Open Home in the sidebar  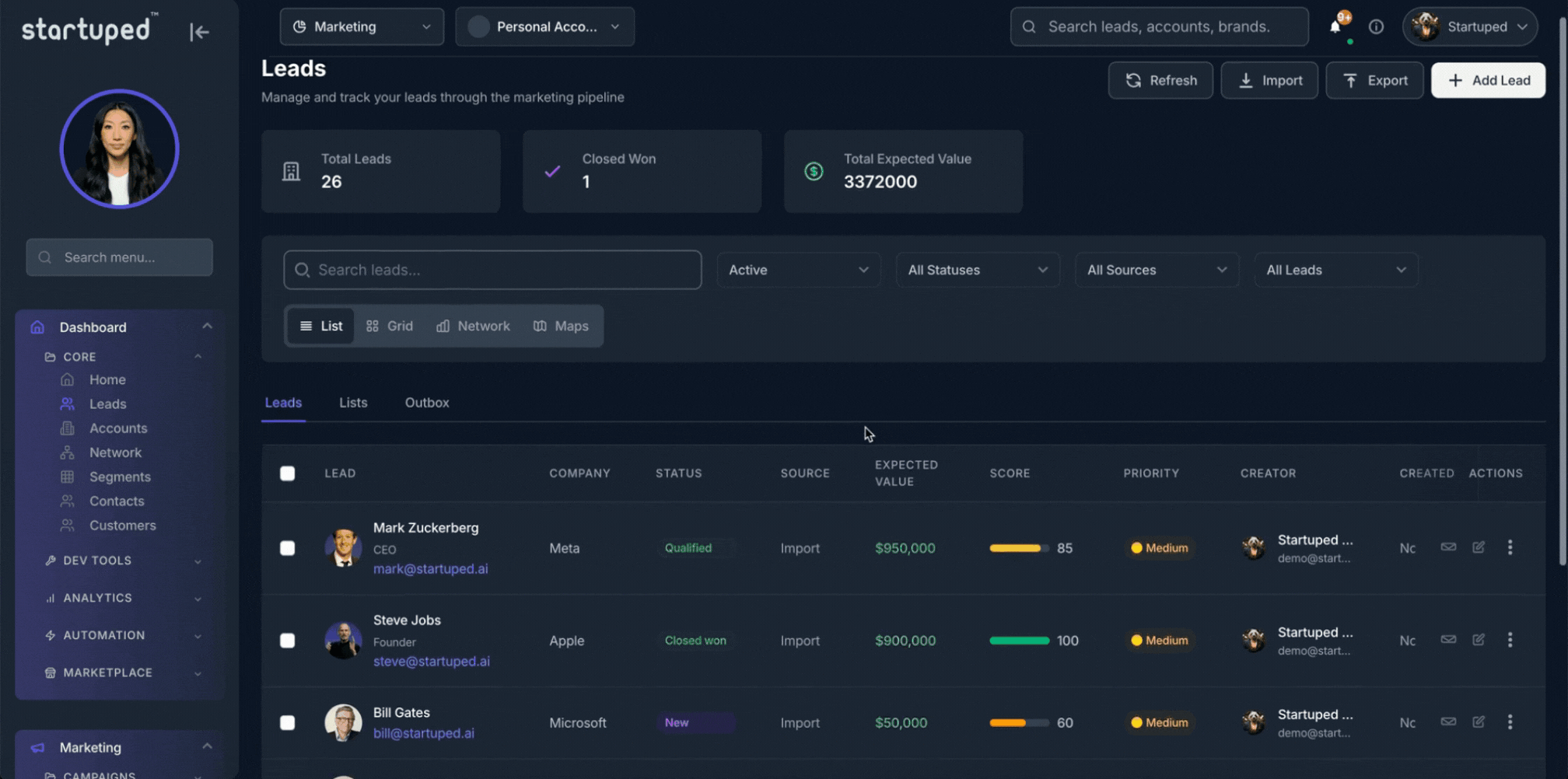pos(107,379)
